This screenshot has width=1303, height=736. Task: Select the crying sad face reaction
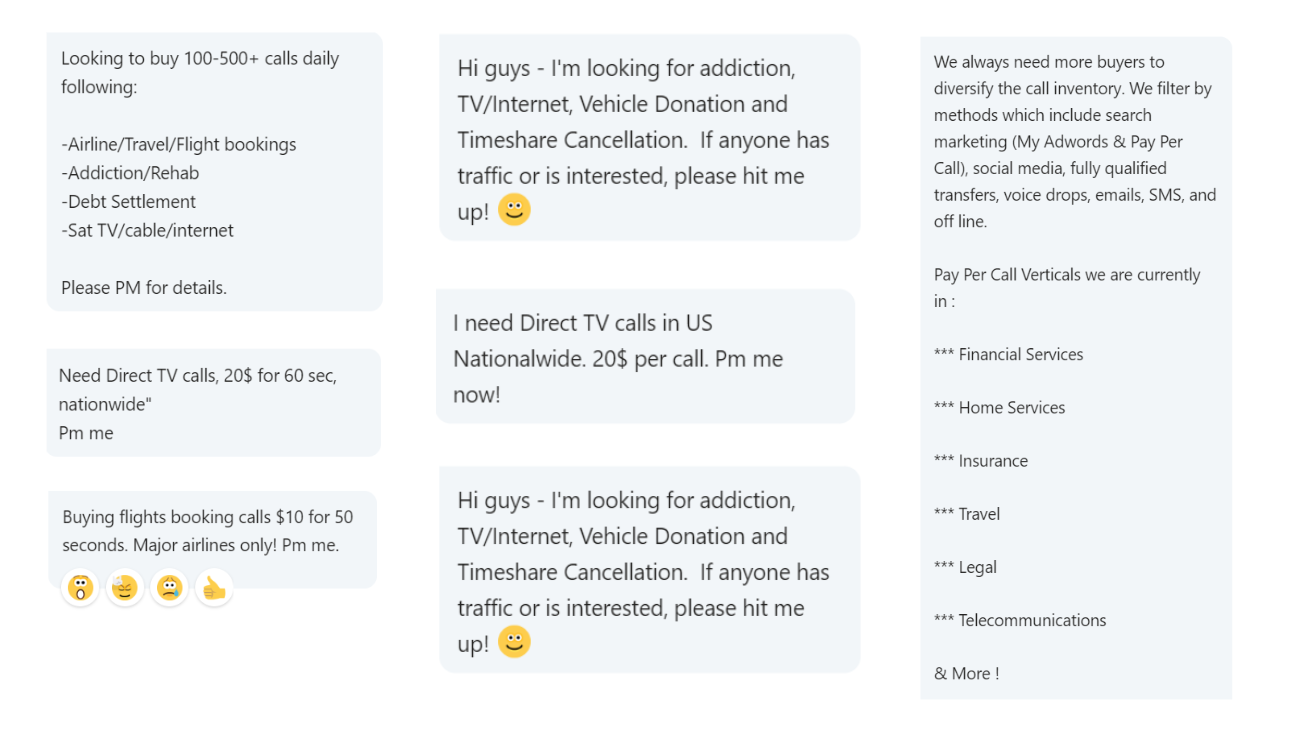click(x=170, y=588)
